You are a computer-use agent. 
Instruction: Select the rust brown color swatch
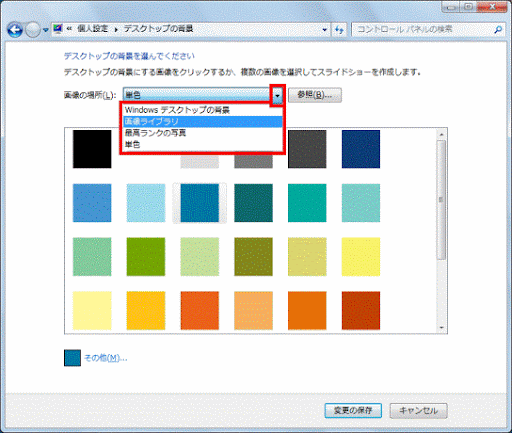[x=361, y=311]
